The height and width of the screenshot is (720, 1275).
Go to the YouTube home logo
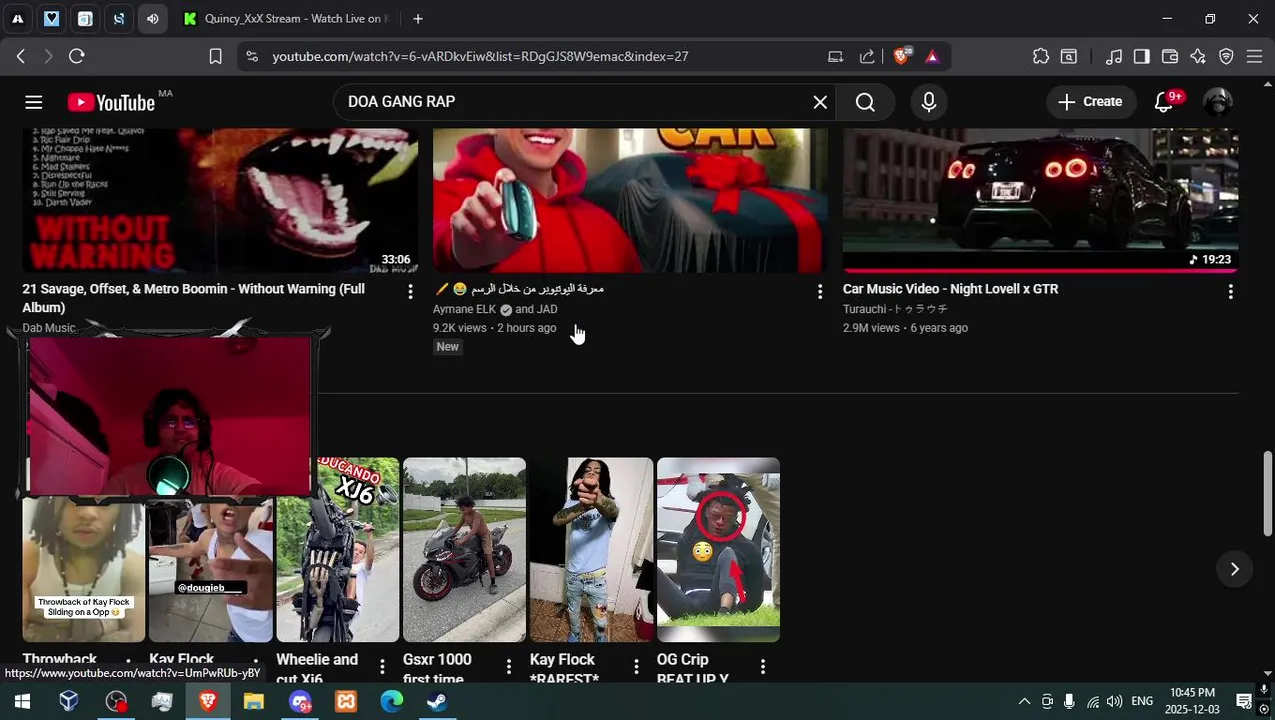(111, 102)
